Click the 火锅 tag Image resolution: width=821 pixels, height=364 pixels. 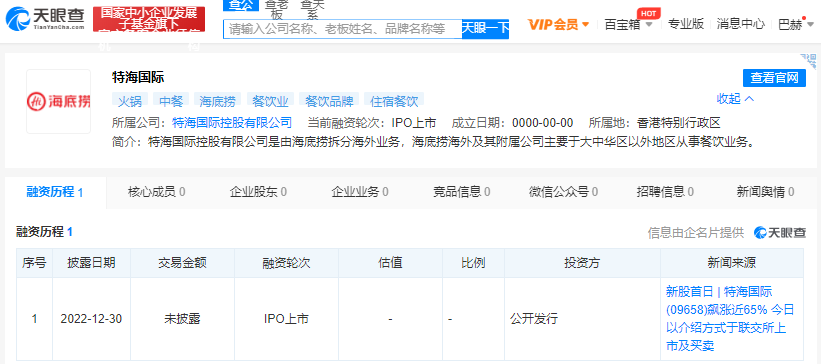[130, 101]
